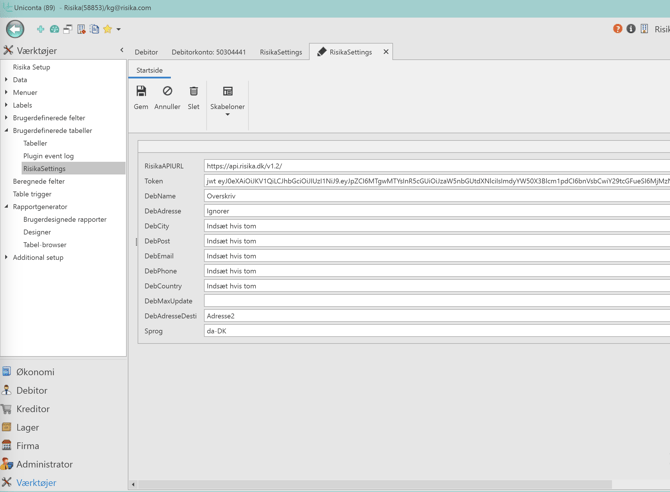This screenshot has height=492, width=670.
Task: Open the dropdown arrow beside the star
Action: tap(119, 29)
